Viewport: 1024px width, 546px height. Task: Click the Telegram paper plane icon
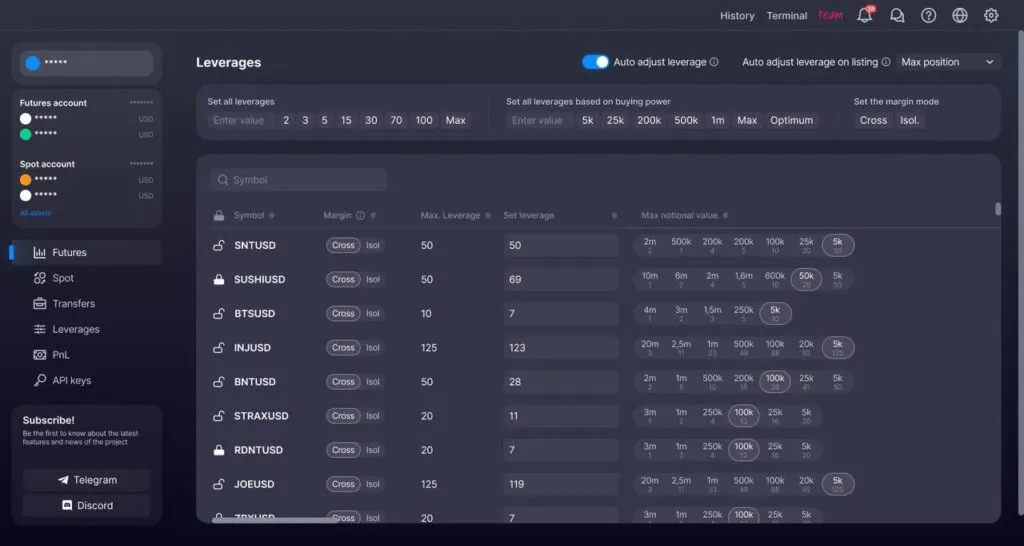pyautogui.click(x=63, y=480)
